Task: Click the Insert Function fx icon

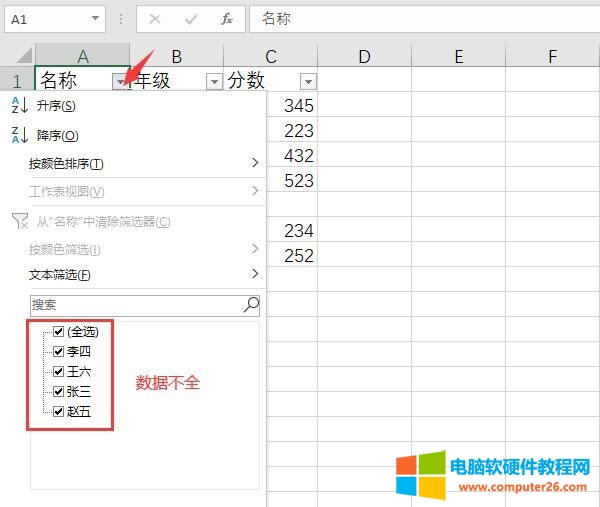Action: 227,19
